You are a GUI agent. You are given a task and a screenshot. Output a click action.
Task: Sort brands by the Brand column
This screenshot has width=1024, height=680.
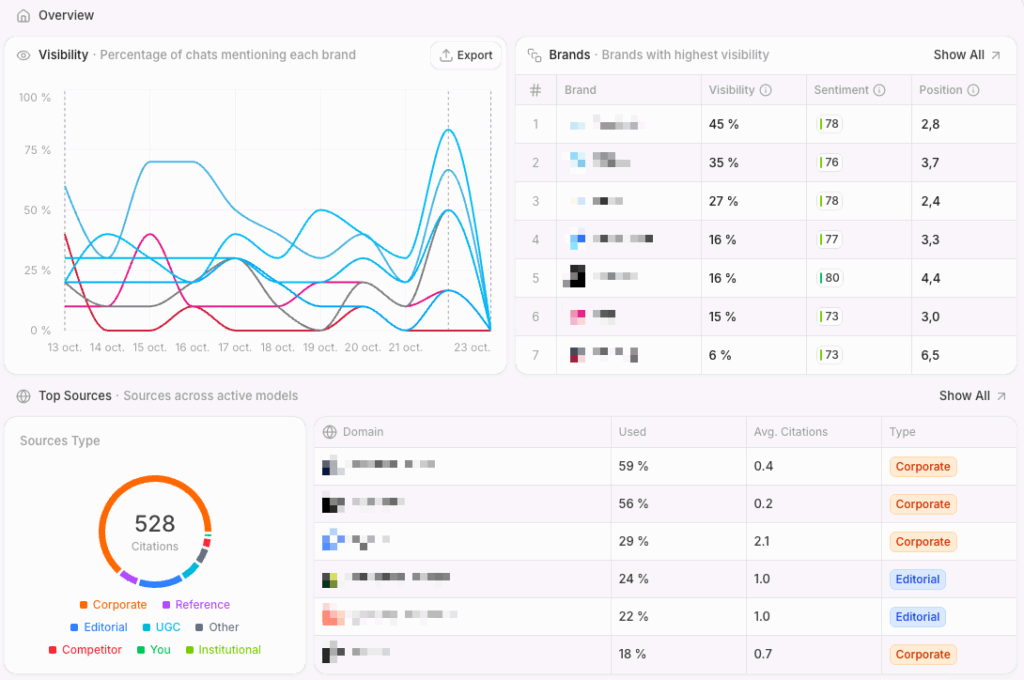point(580,90)
